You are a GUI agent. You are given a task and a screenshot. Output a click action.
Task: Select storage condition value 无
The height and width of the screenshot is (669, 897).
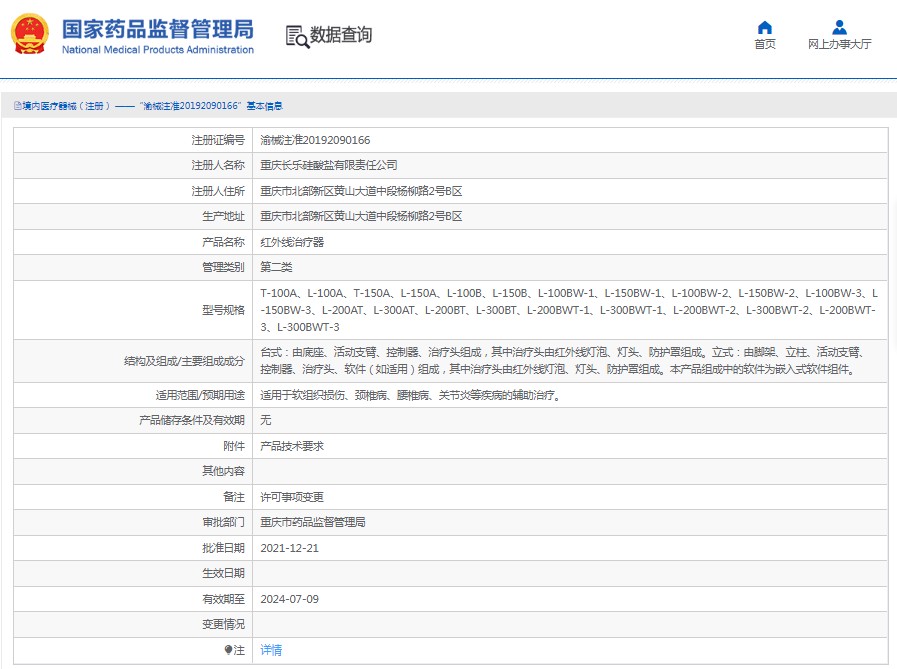click(x=266, y=420)
